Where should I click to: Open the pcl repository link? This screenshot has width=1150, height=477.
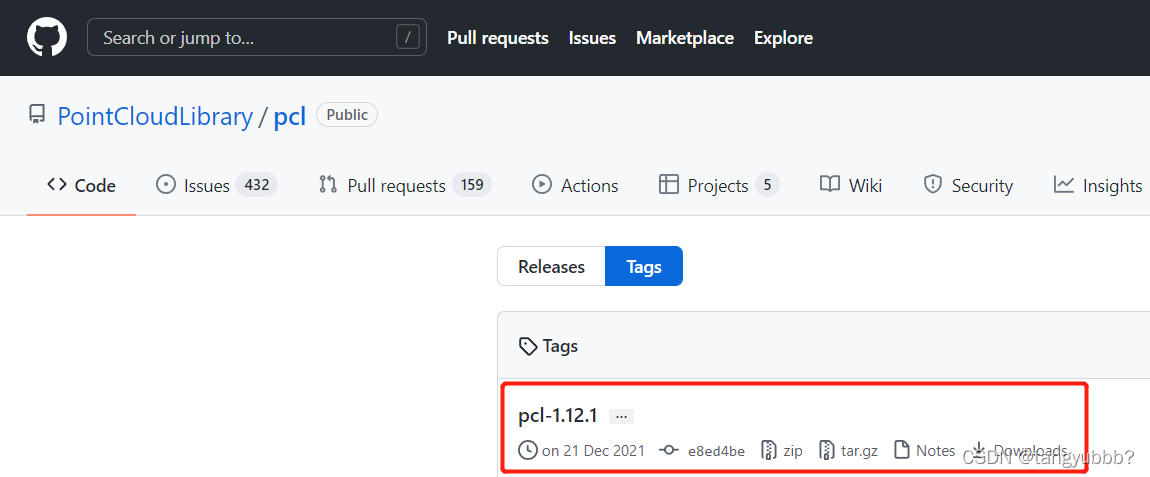[x=290, y=117]
